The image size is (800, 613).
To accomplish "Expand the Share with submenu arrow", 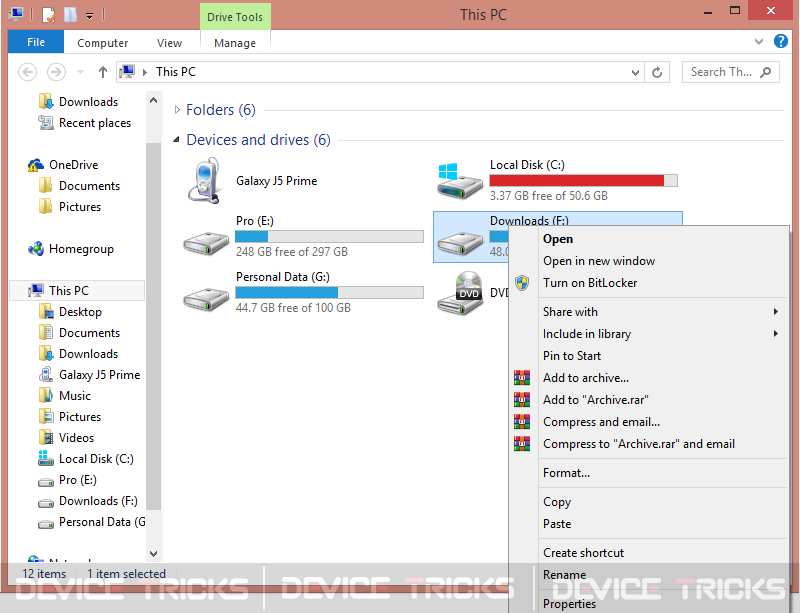I will click(x=776, y=311).
